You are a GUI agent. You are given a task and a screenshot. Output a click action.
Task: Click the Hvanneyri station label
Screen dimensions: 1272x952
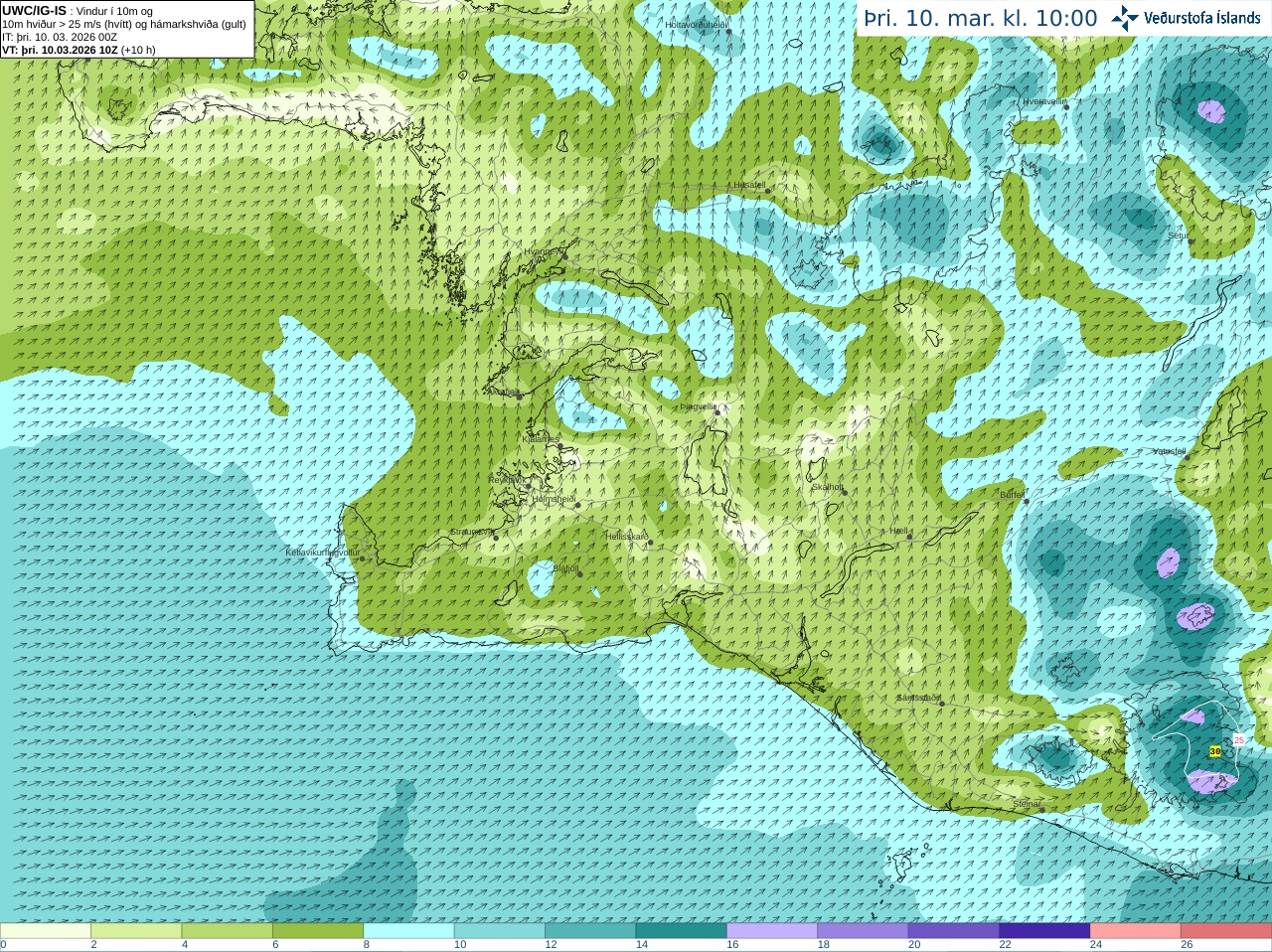(543, 251)
